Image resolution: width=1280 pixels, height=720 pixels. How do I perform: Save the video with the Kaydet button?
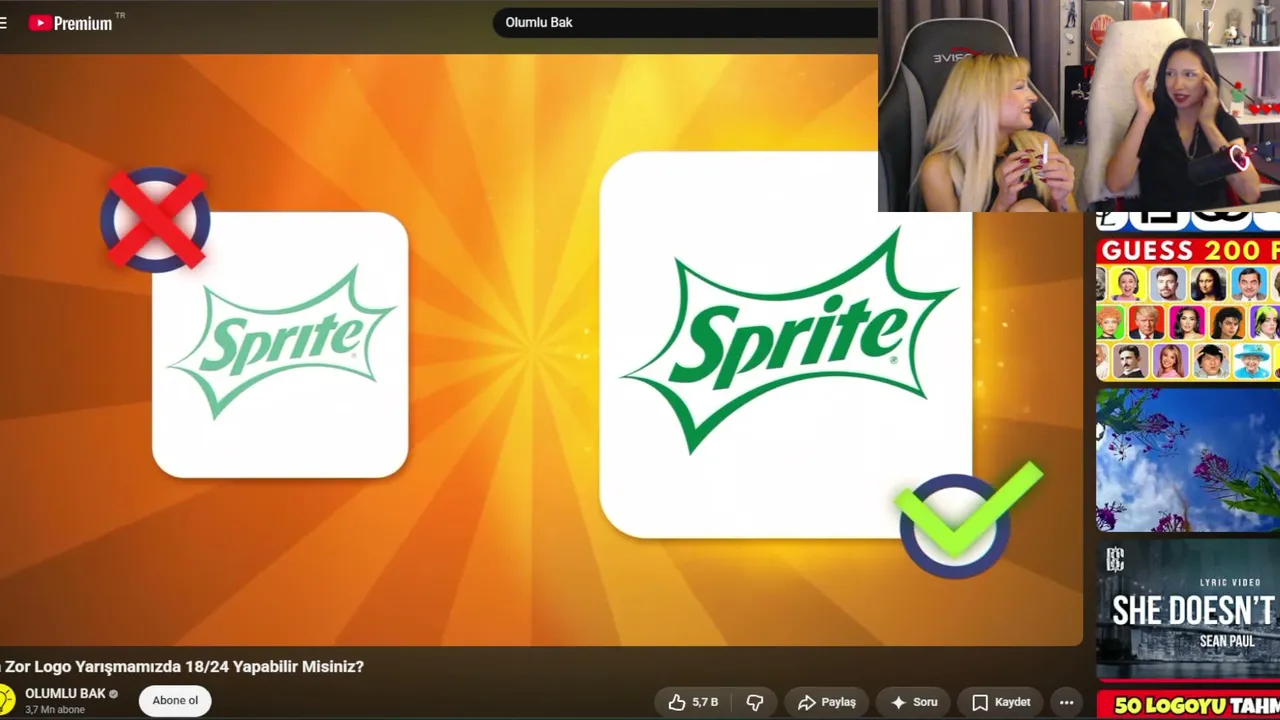1001,702
